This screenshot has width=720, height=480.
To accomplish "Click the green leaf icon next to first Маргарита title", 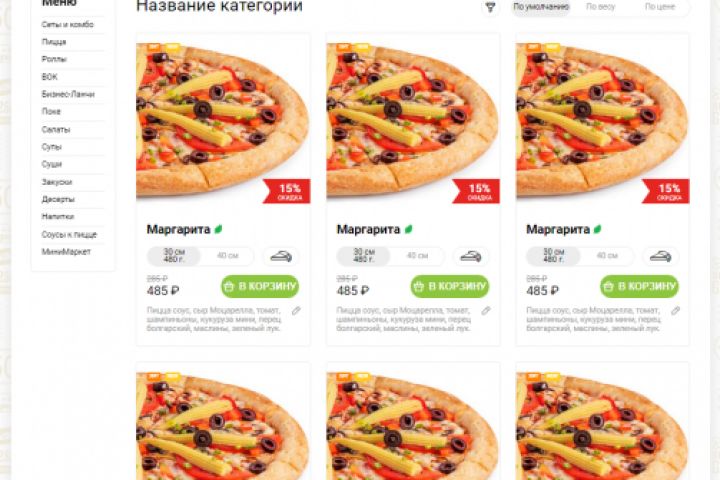I will coord(219,229).
